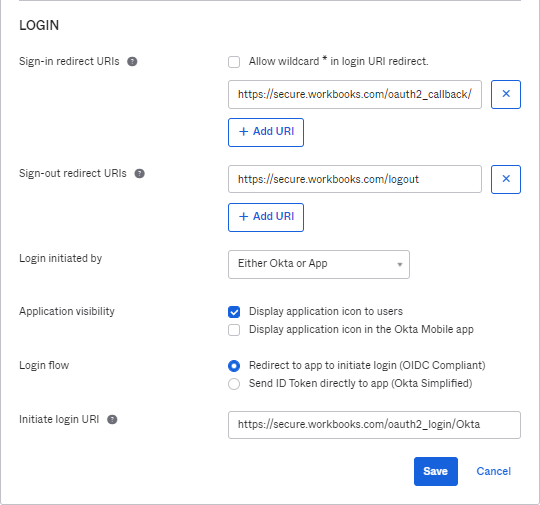Image resolution: width=540 pixels, height=505 pixels.
Task: Focus the sign-in redirect URI field
Action: (x=355, y=94)
